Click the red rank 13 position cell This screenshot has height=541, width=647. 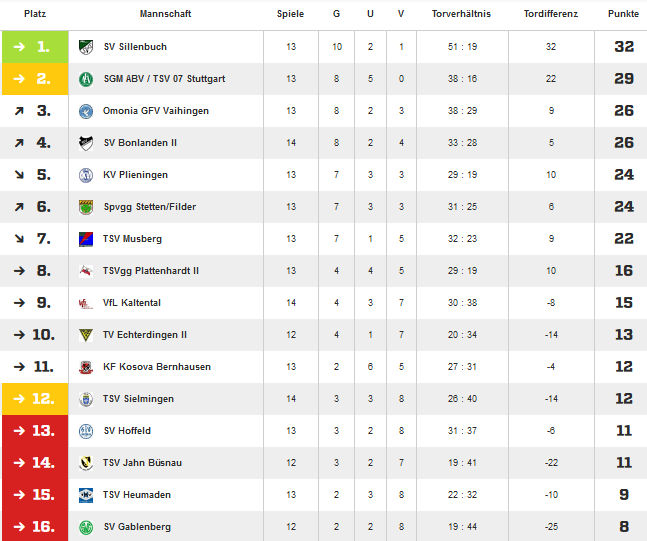tap(35, 431)
